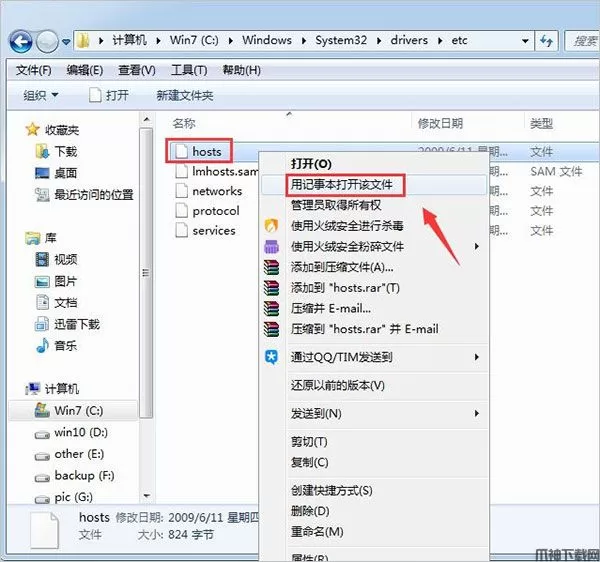Select the networks file
The image size is (600, 562).
click(x=209, y=191)
